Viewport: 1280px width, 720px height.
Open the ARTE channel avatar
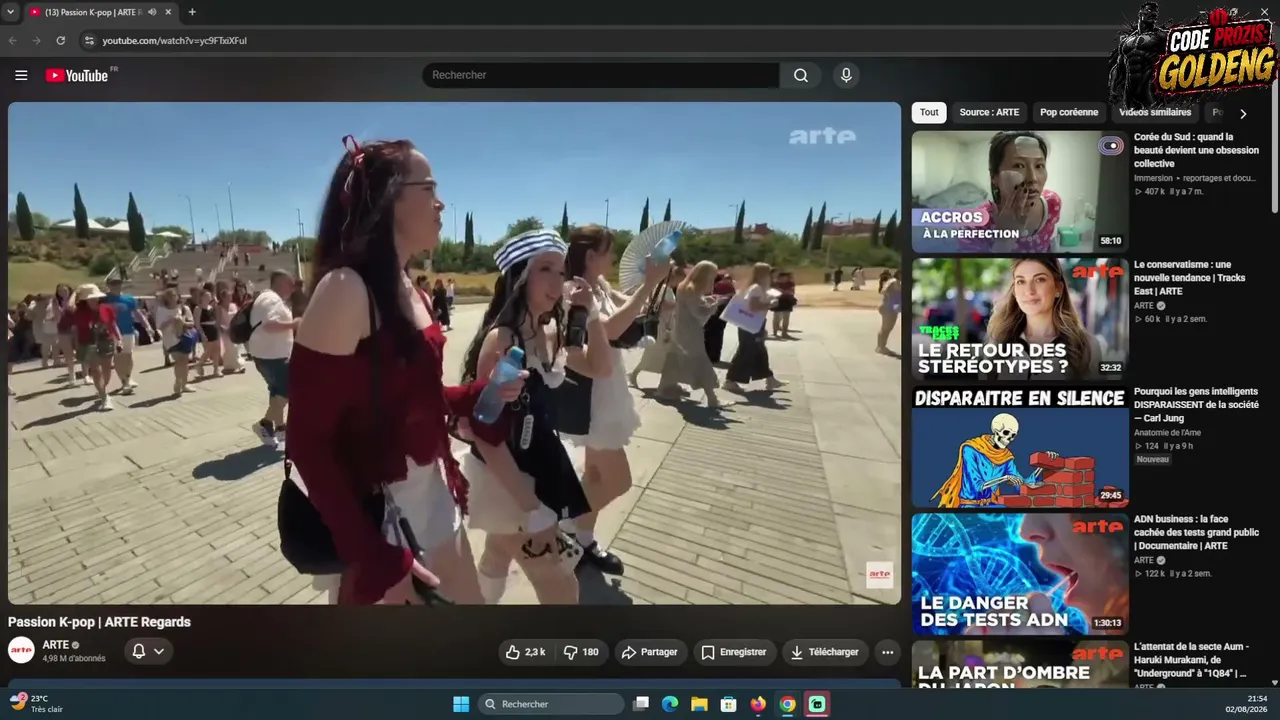pos(21,651)
